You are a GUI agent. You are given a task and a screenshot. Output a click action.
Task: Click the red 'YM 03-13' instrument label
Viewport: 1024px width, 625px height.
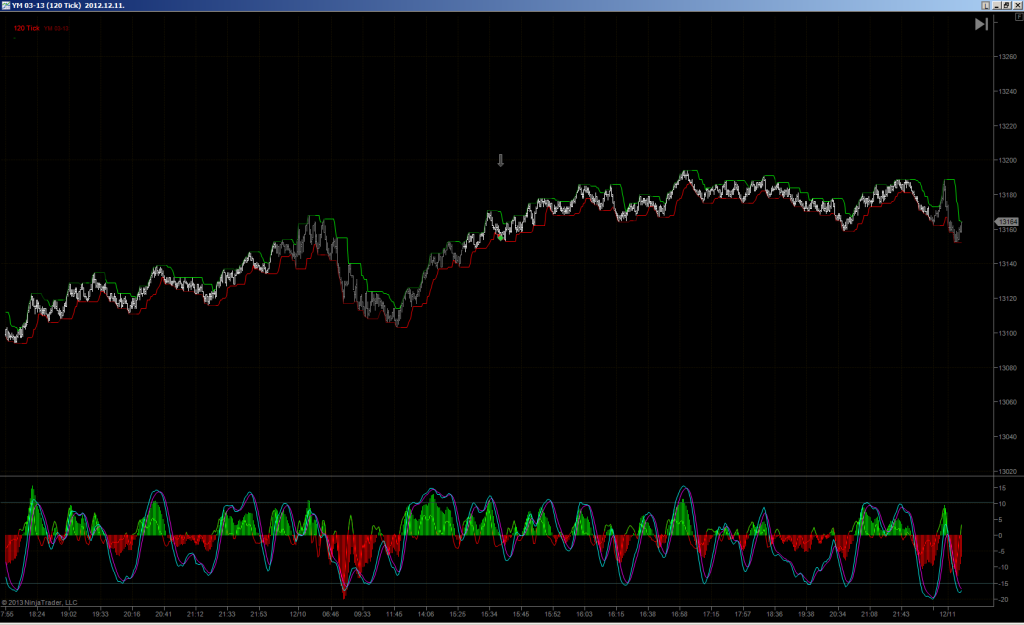pos(57,28)
